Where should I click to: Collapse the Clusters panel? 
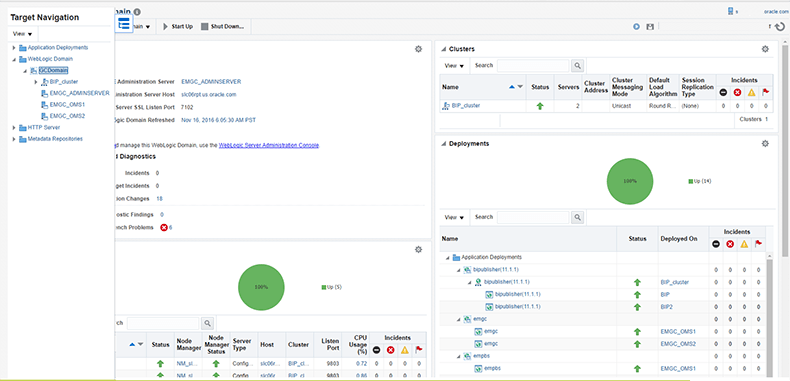[x=444, y=49]
